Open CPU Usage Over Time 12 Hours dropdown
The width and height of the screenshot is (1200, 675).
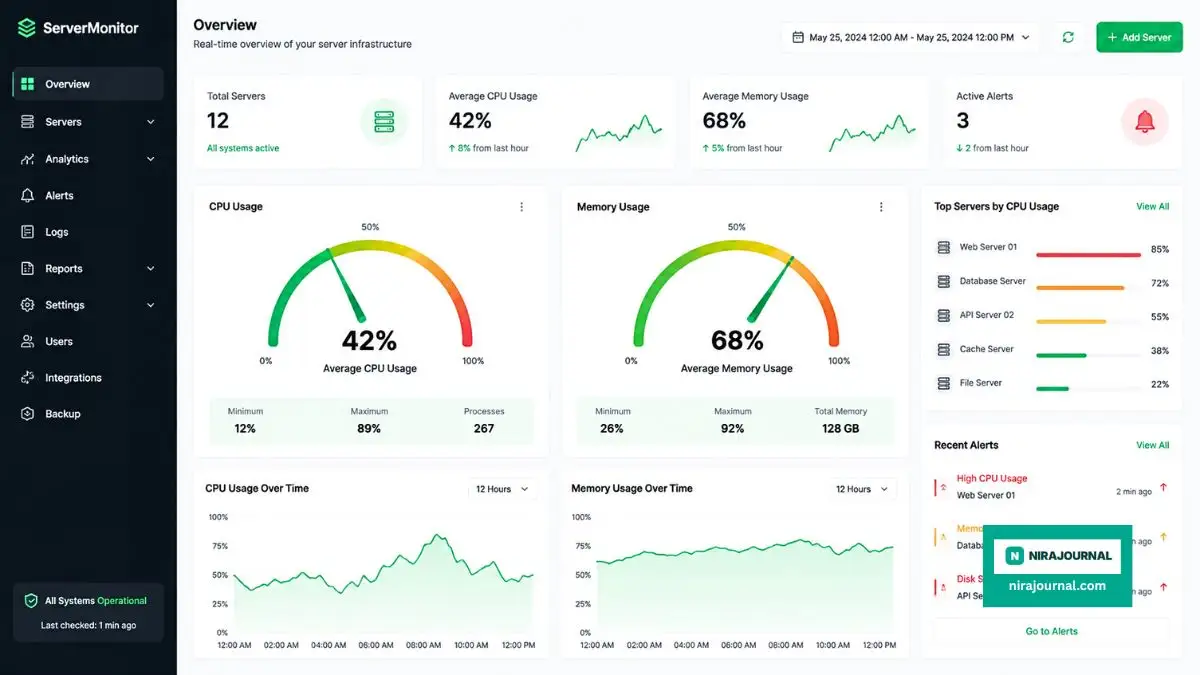(x=502, y=489)
